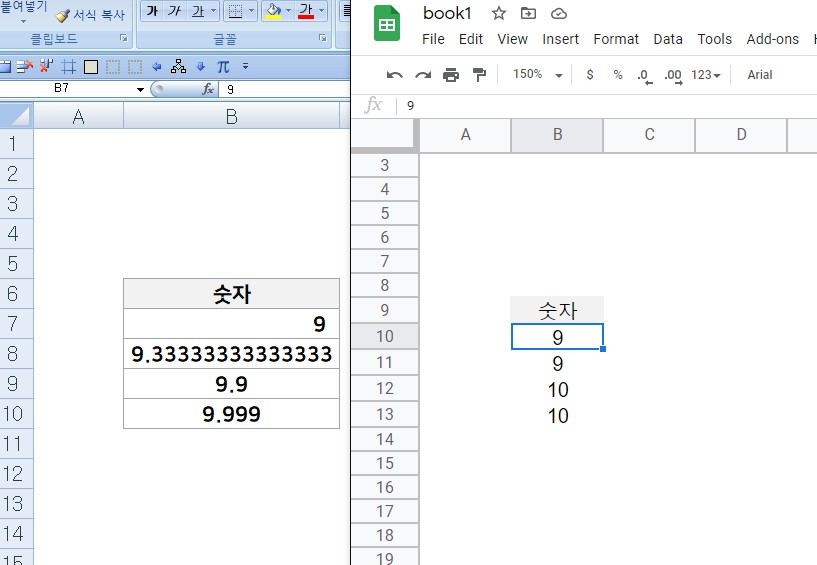Click blue down arrow icon in Excel toolbar
817x565 pixels.
(x=201, y=67)
